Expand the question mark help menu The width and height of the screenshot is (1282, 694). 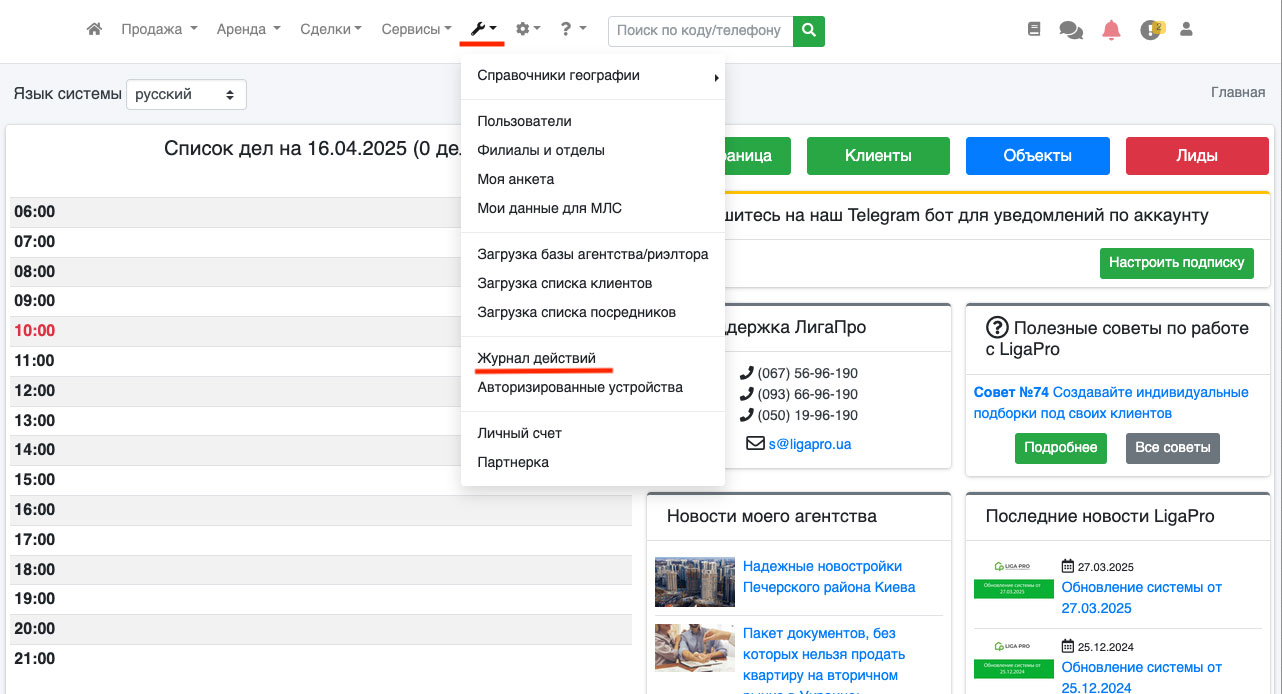point(573,30)
